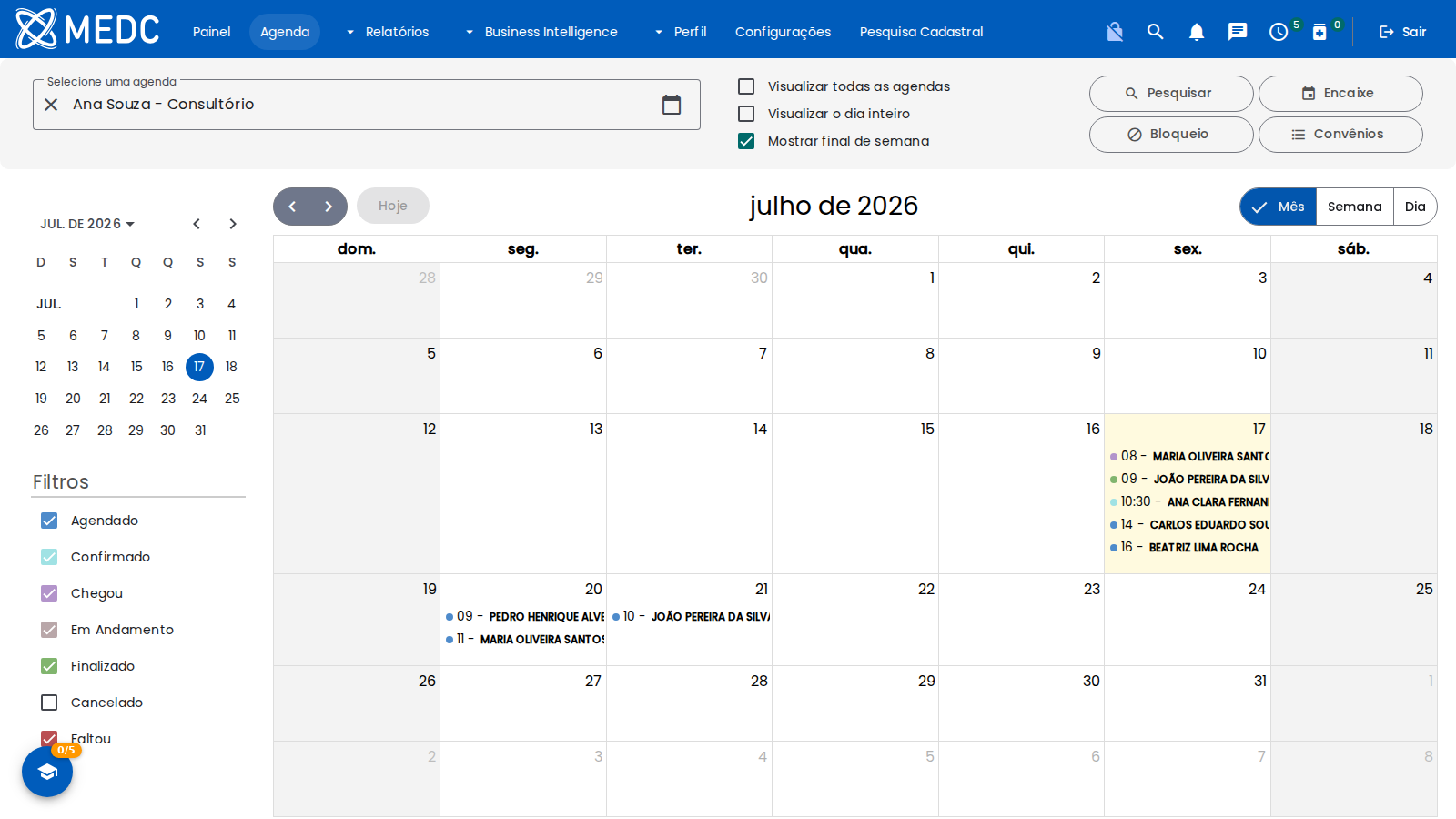Open the JUL. DE 2026 month picker
The height and width of the screenshot is (819, 1456).
tap(87, 224)
